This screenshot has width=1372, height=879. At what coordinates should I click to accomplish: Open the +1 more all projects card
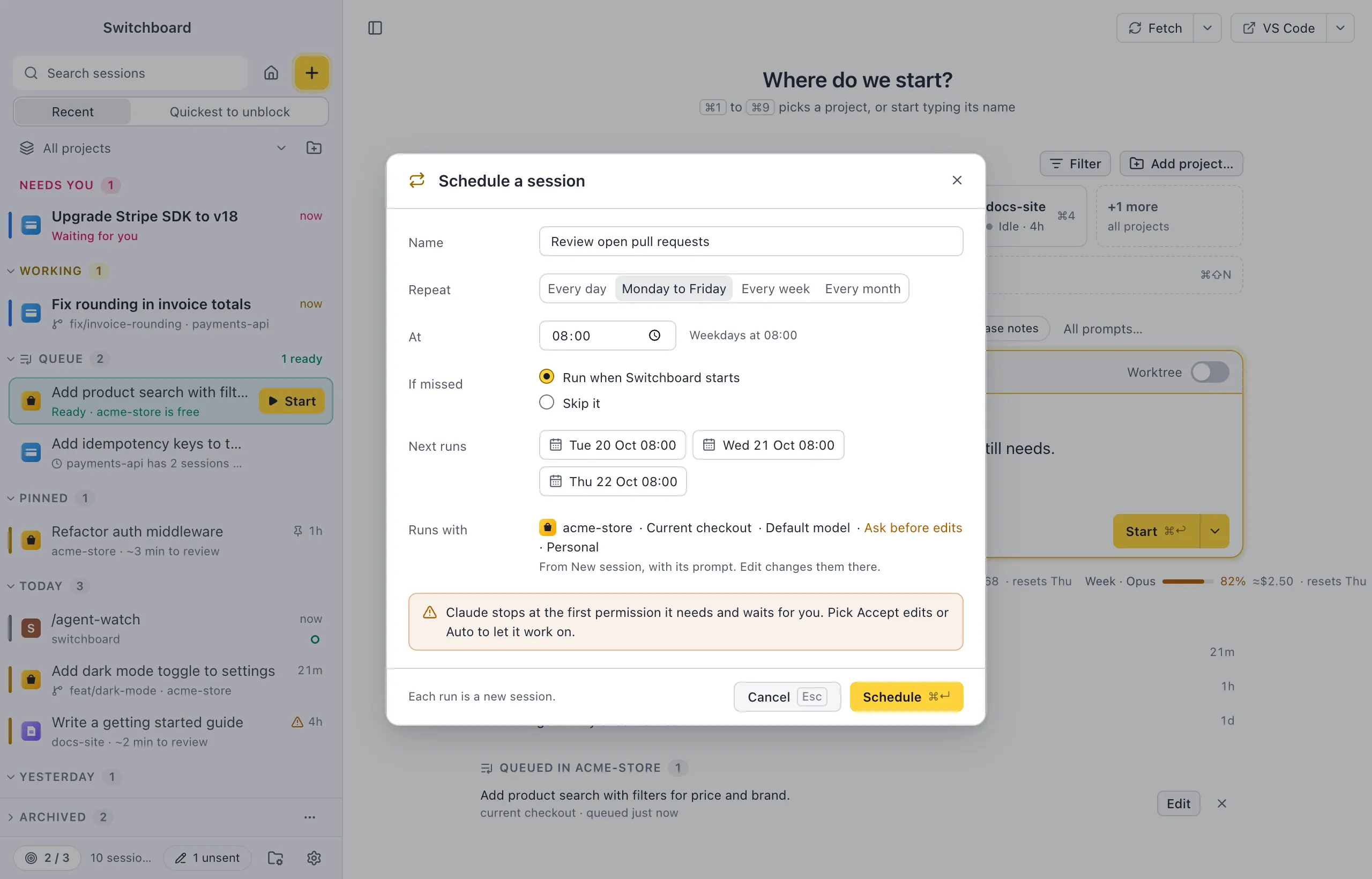[x=1169, y=216]
